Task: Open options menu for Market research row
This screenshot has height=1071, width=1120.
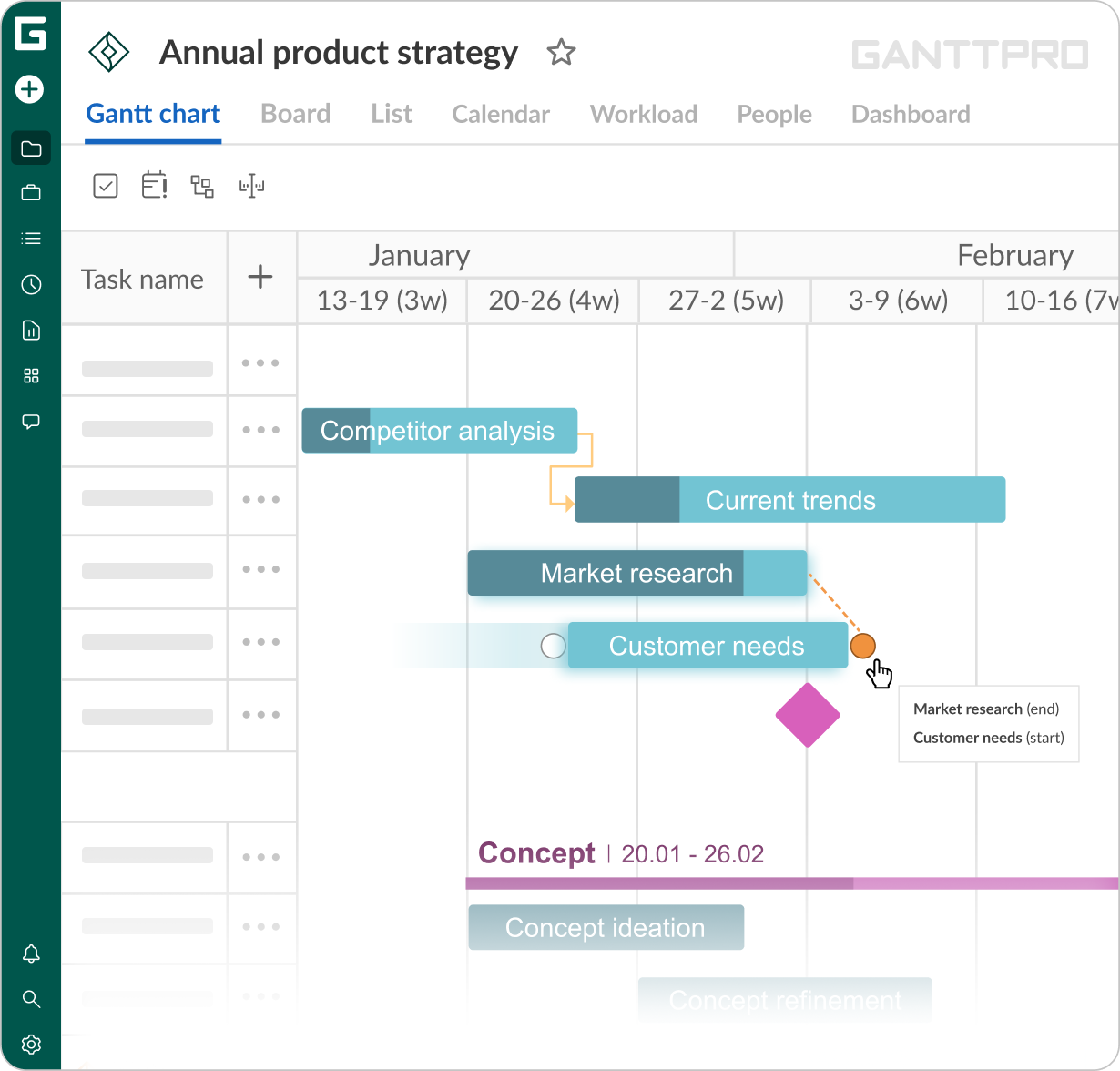Action: 261,570
